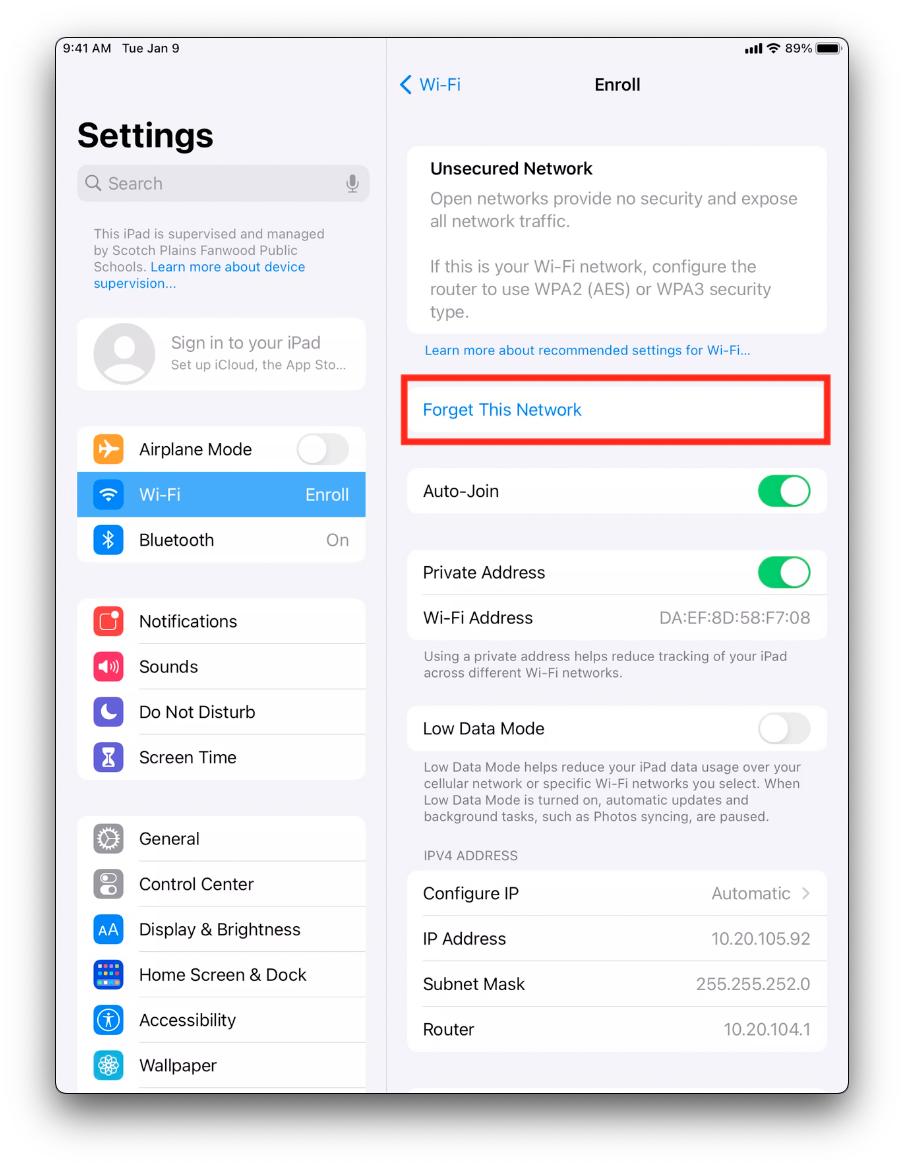Click the blue Bluetooth icon

tap(109, 540)
